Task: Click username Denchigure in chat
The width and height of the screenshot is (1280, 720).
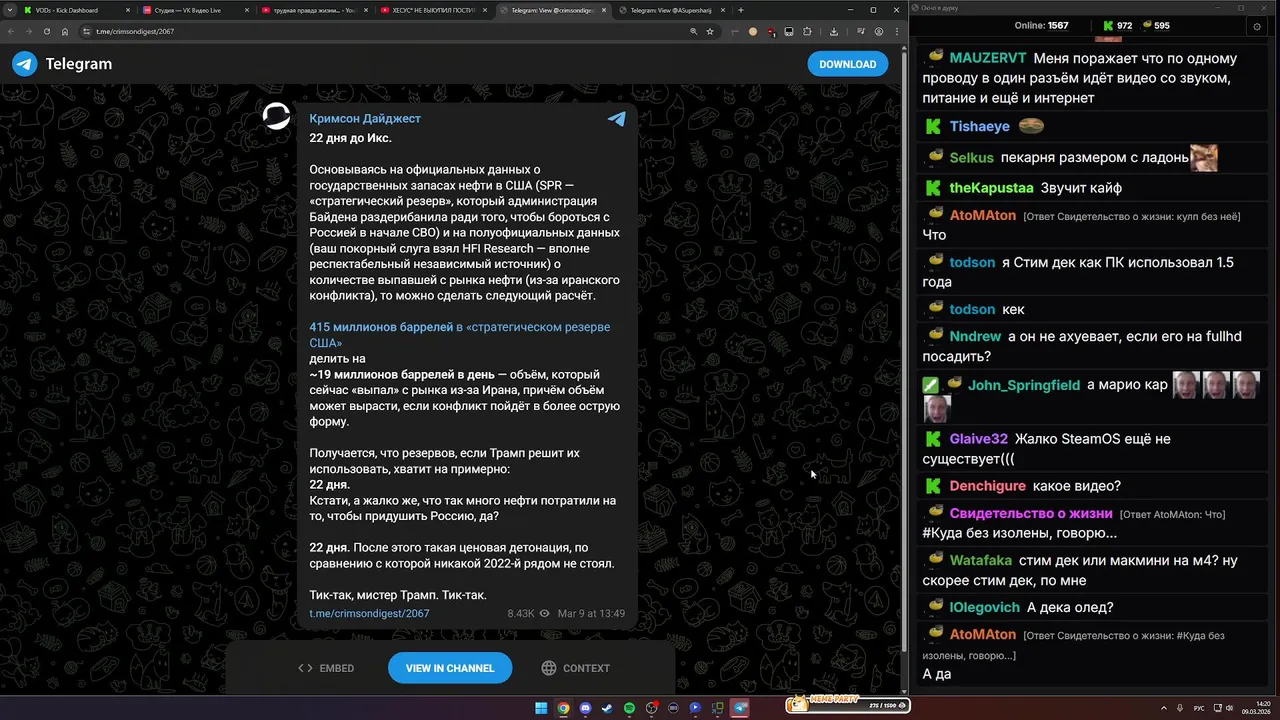Action: (x=987, y=485)
